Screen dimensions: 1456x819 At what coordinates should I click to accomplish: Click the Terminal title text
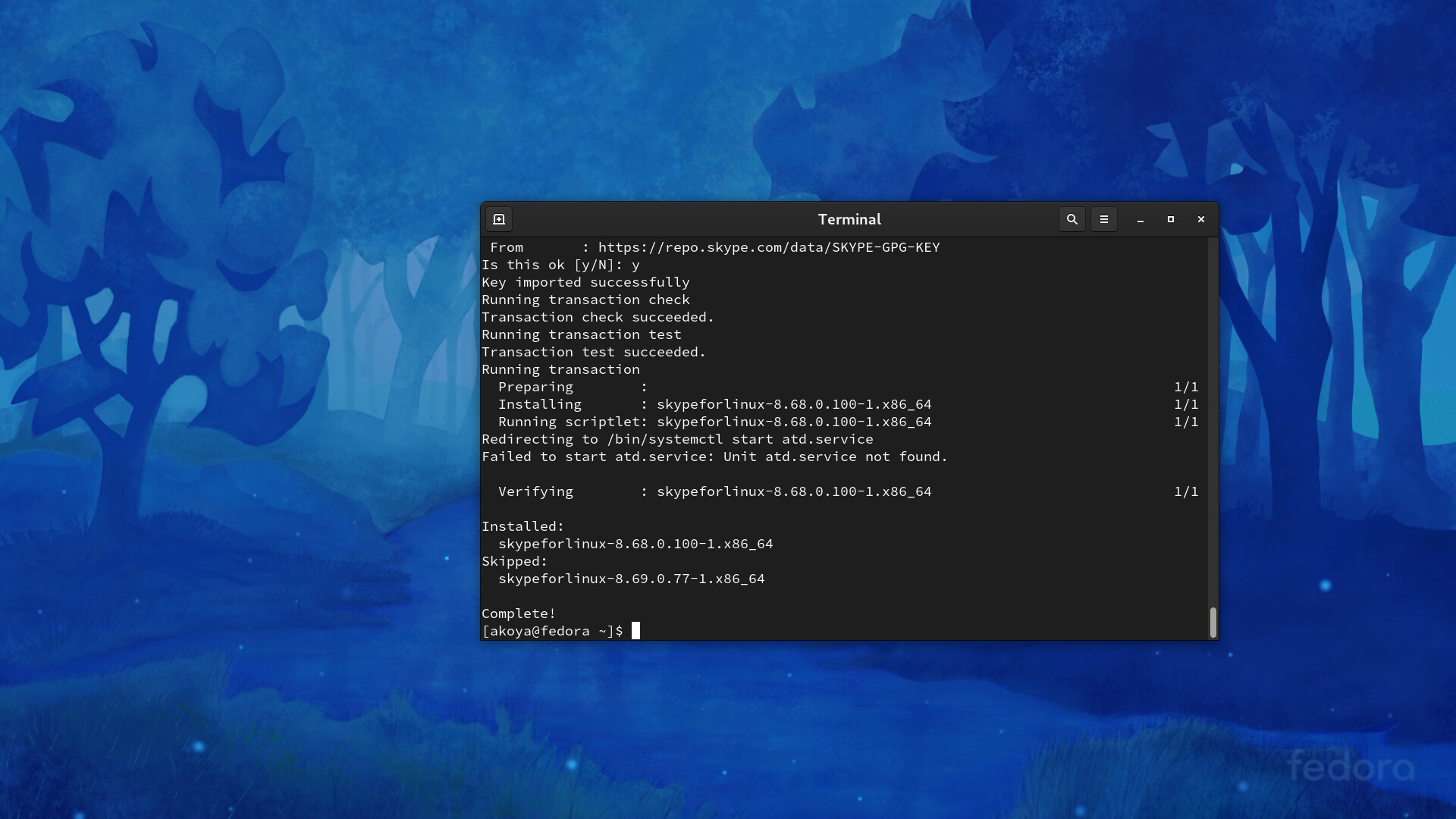click(x=849, y=219)
